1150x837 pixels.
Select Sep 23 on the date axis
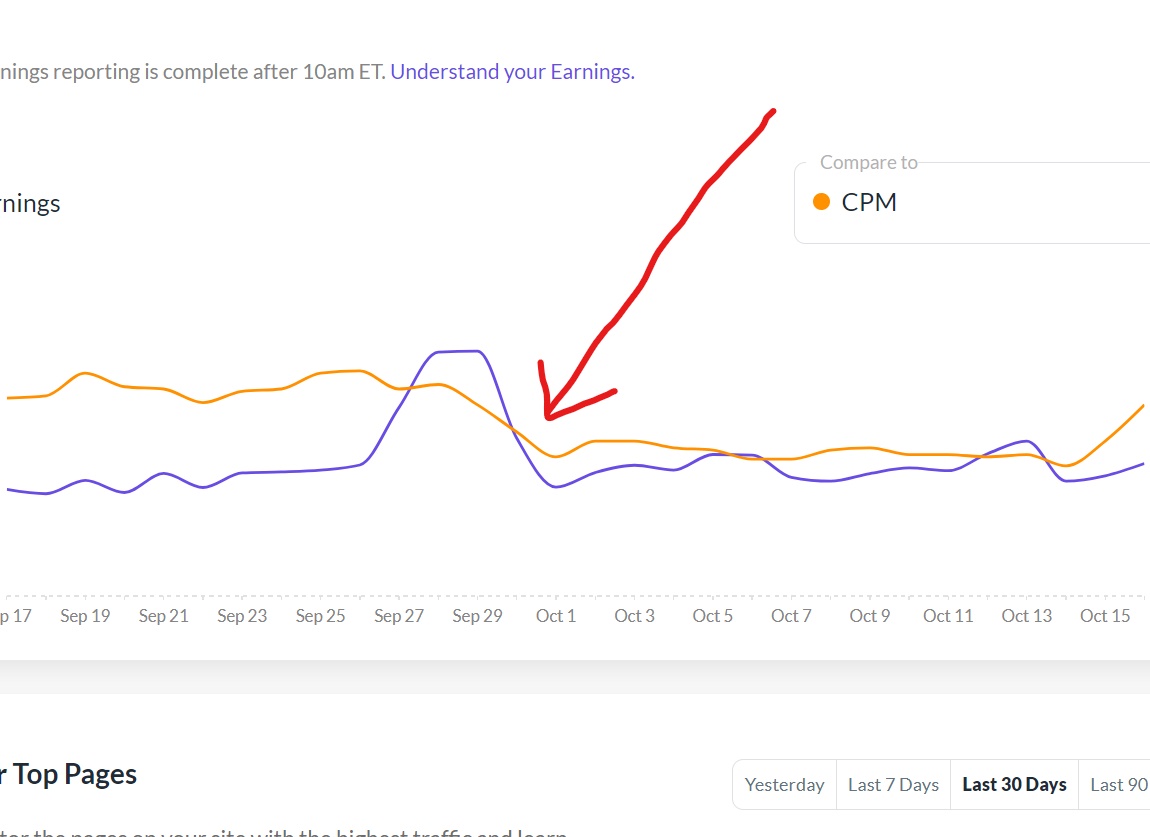point(242,616)
